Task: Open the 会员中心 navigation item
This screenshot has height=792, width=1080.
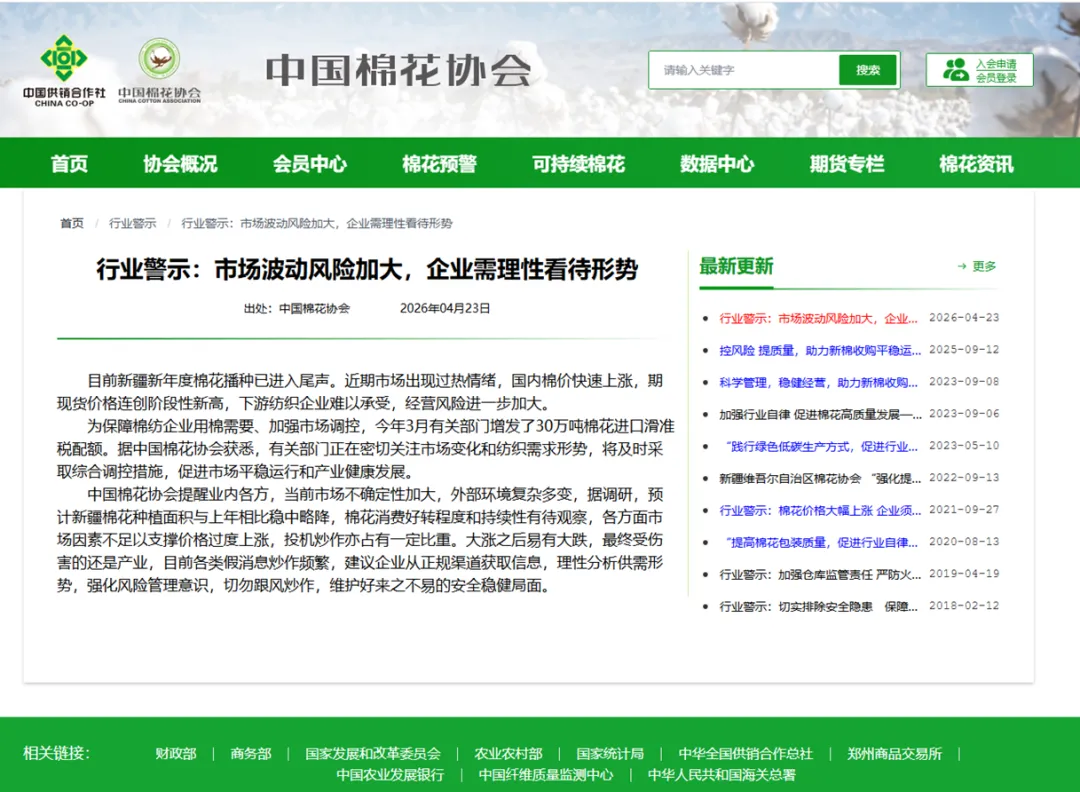Action: coord(310,164)
